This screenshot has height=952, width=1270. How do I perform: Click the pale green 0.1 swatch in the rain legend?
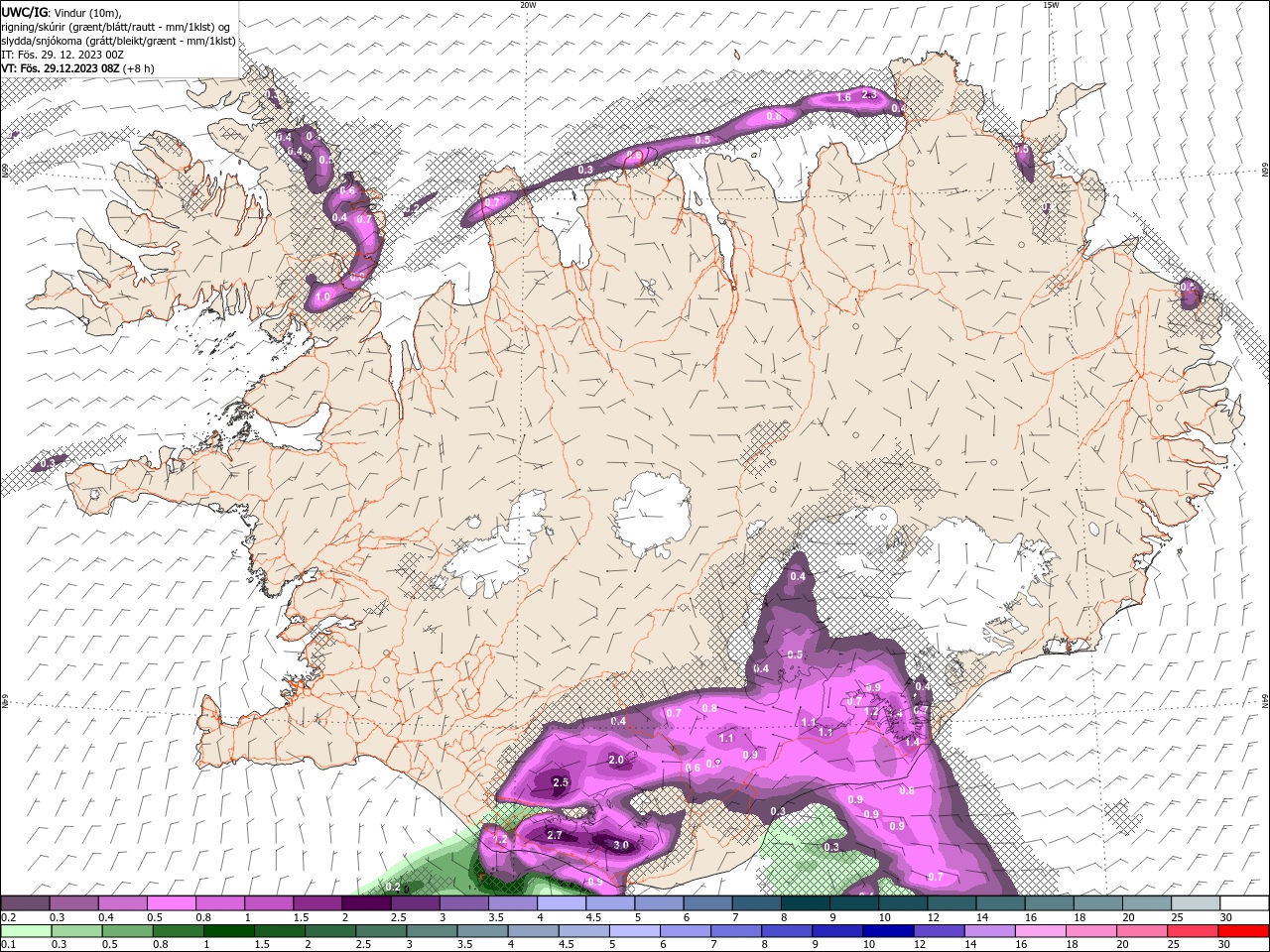coord(26,930)
